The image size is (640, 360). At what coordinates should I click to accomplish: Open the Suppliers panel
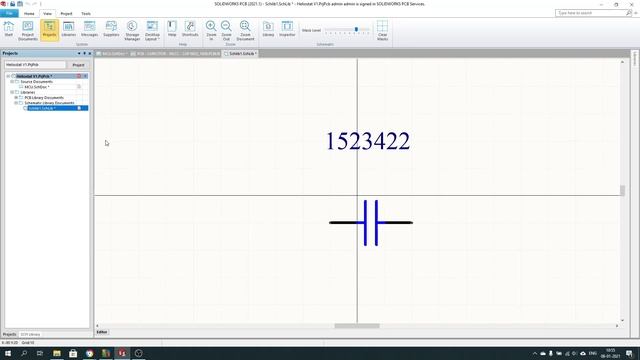tap(111, 30)
